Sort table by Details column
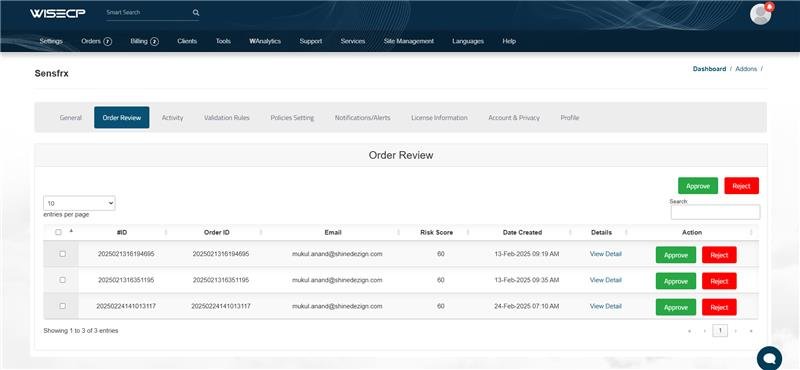 [x=602, y=232]
